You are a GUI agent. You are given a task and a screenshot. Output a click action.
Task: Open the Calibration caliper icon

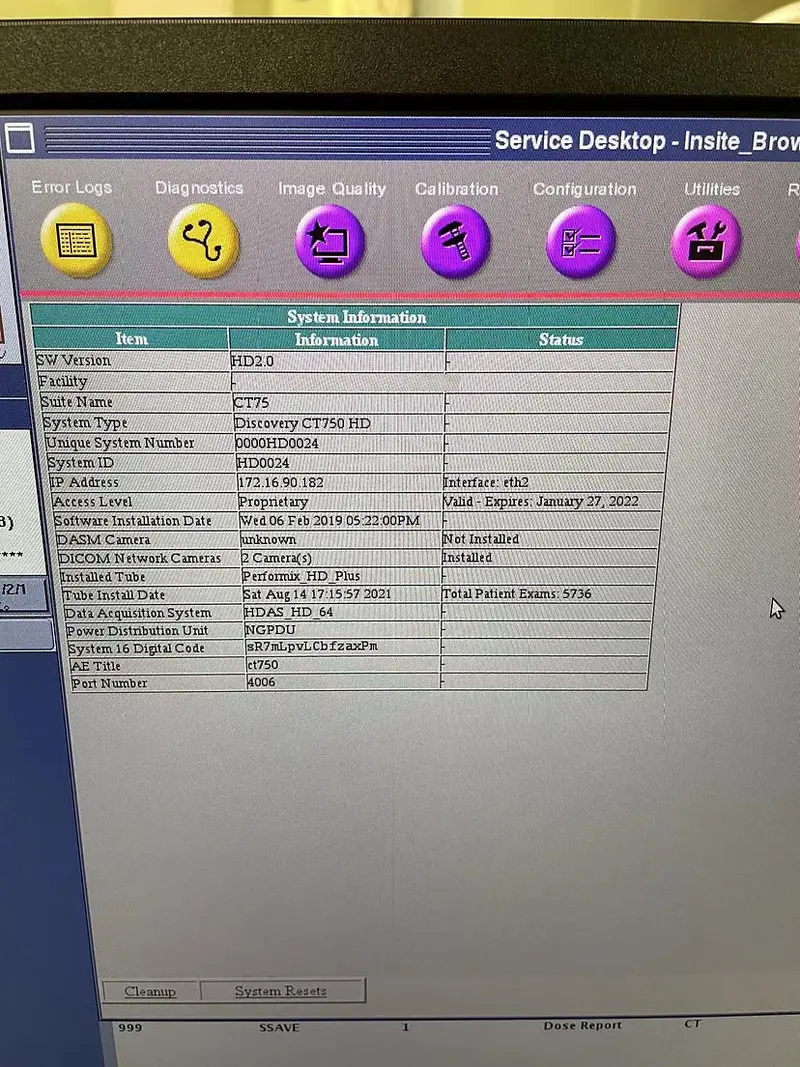pos(456,242)
